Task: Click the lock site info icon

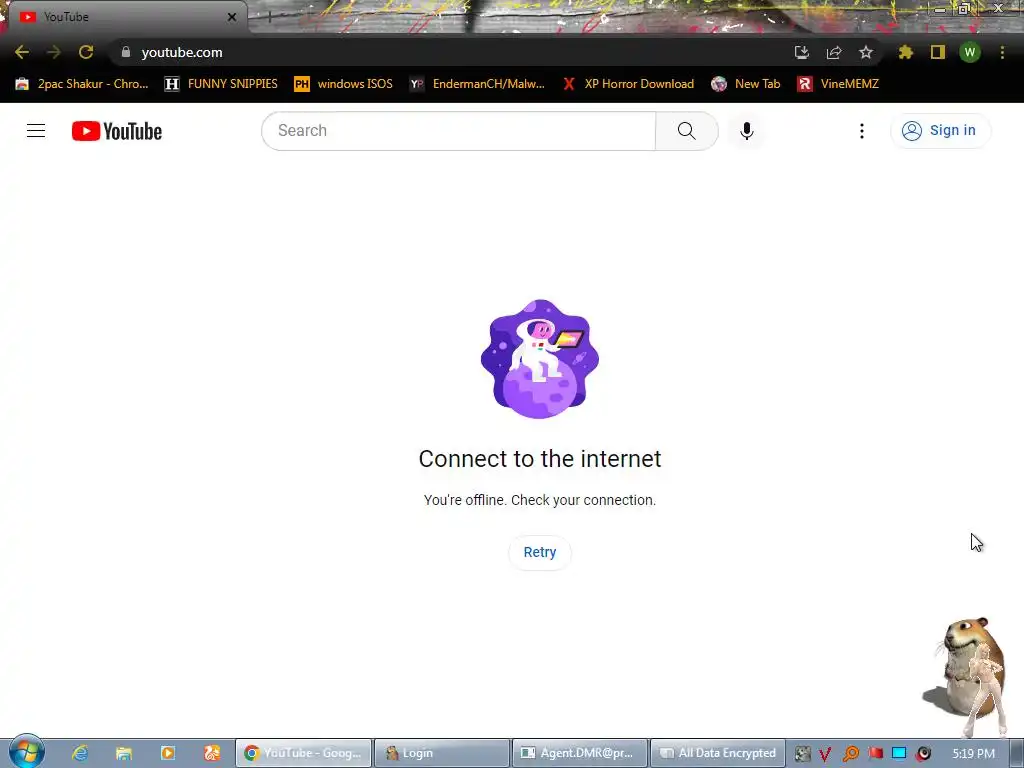Action: [x=126, y=52]
